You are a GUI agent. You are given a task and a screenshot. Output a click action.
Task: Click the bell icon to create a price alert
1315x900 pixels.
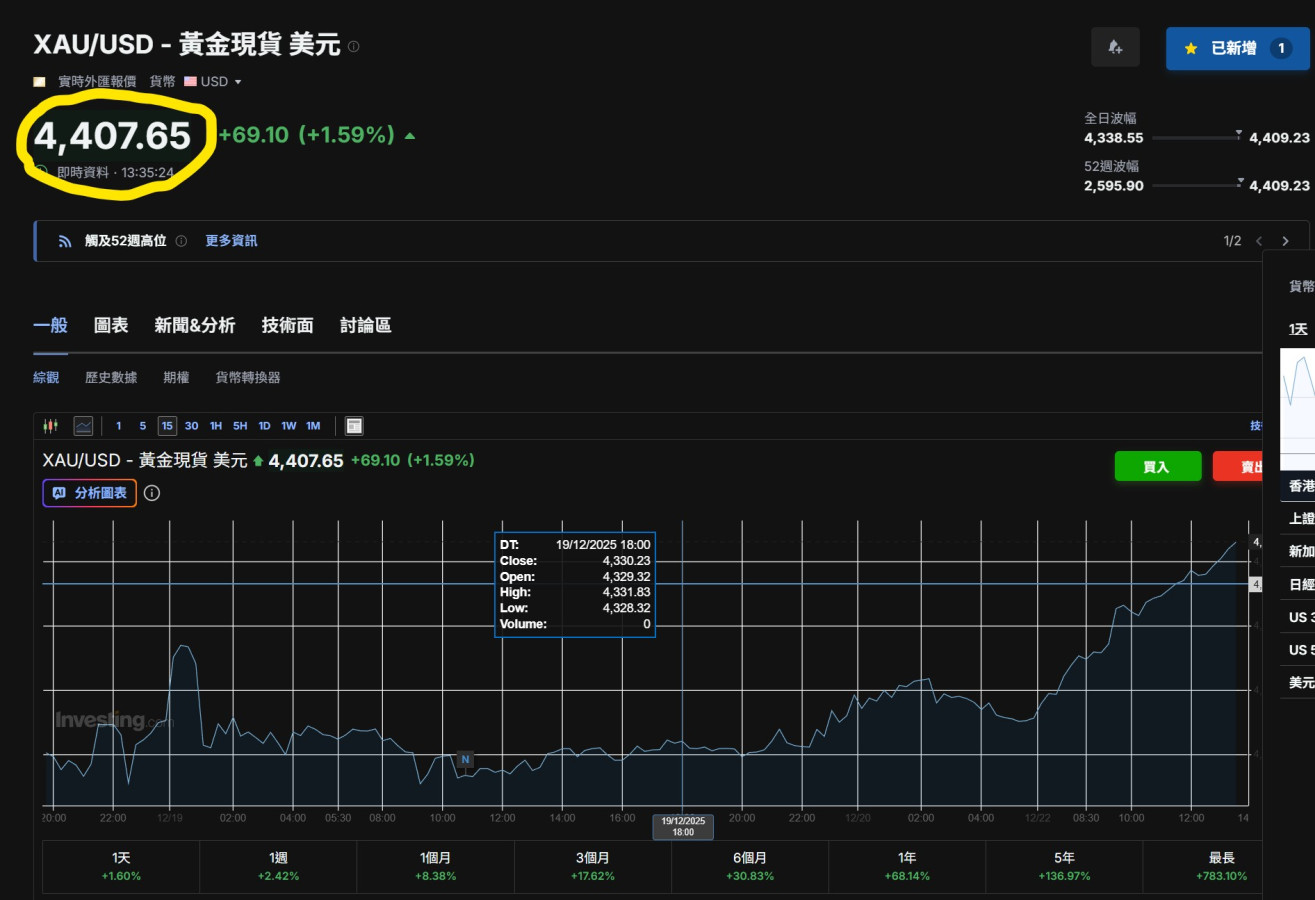point(1115,47)
